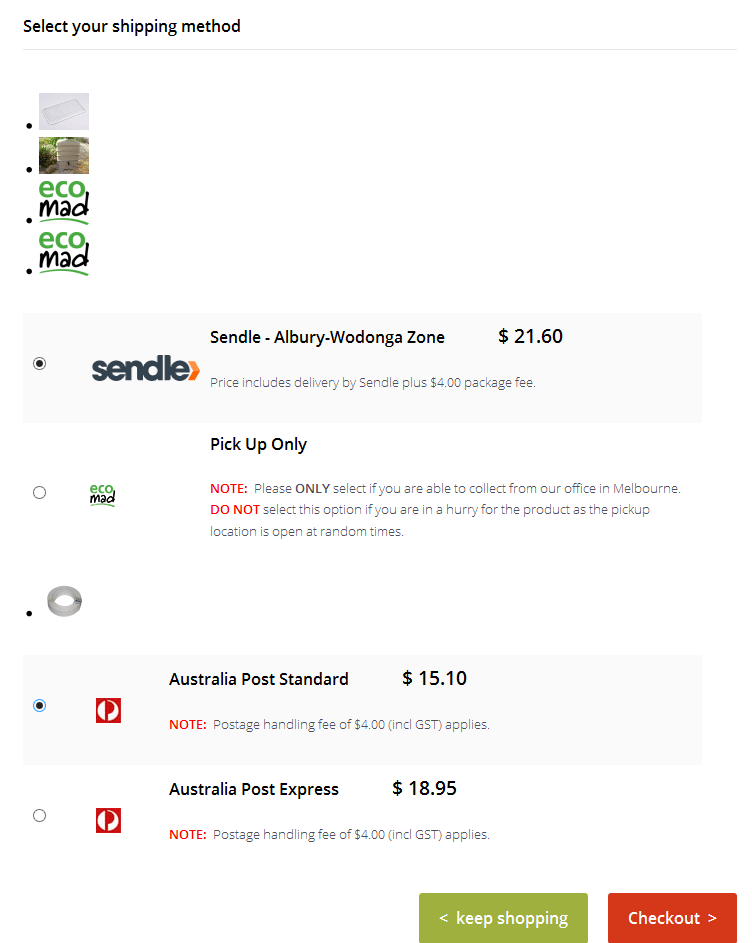
Task: Click the Sendle - Albury-Wodonga Zone title
Action: 327,337
